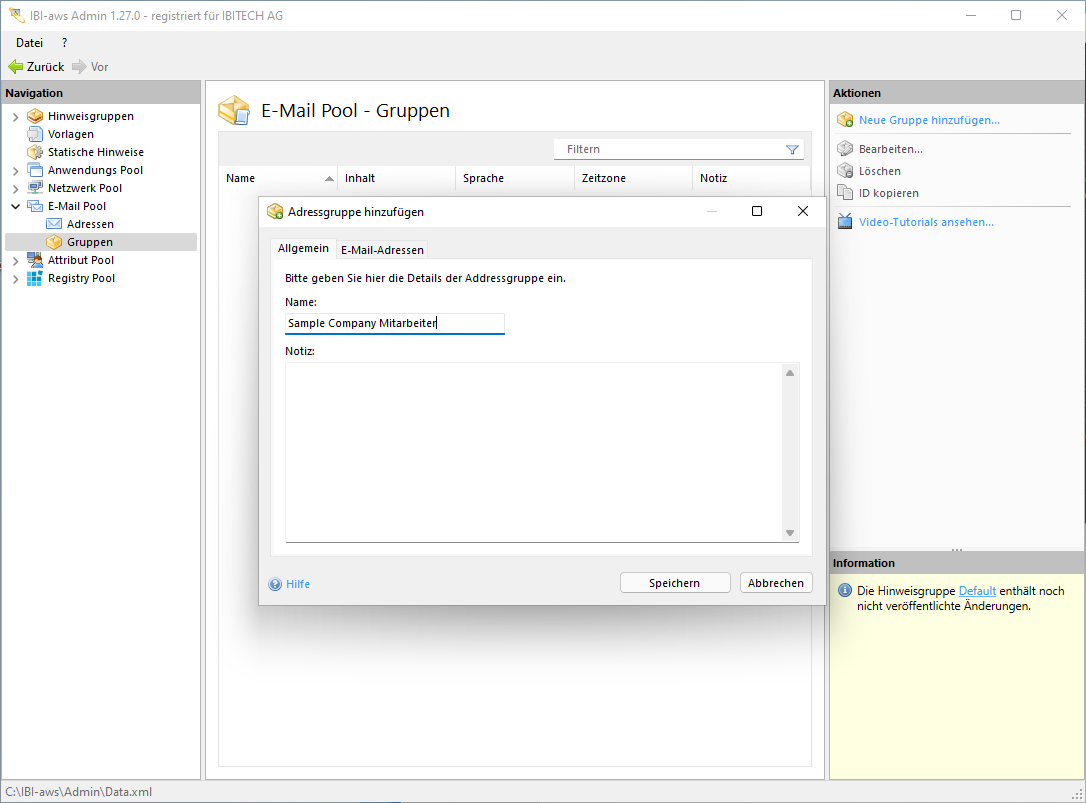Click the Abbrechen button
Viewport: 1086px width, 803px height.
tap(775, 583)
